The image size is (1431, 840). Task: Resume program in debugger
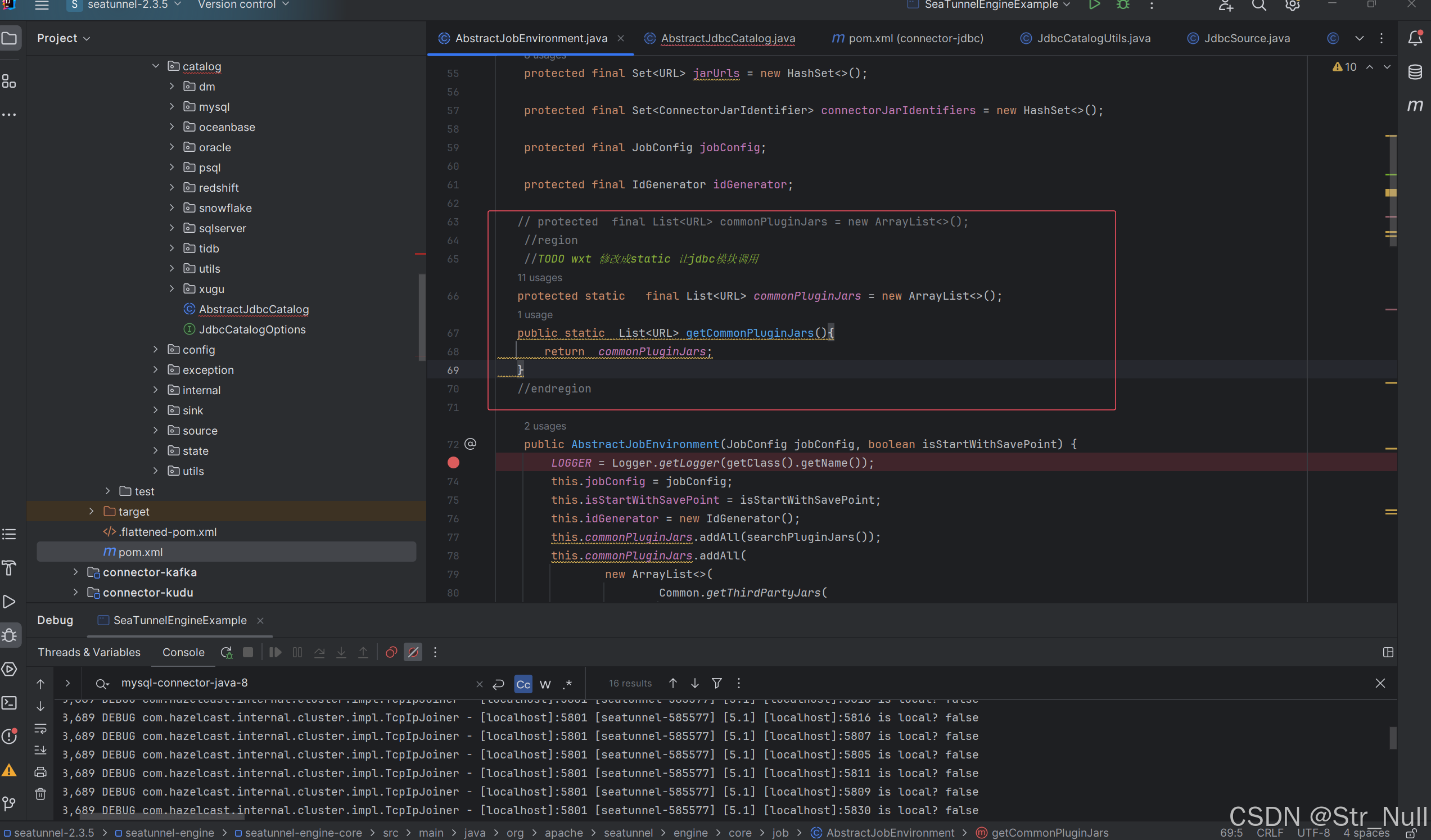tap(275, 652)
